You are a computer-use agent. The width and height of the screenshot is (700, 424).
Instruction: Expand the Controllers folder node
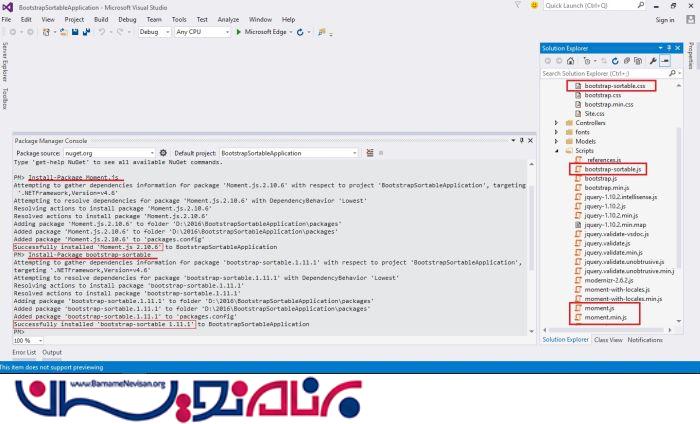click(x=557, y=123)
